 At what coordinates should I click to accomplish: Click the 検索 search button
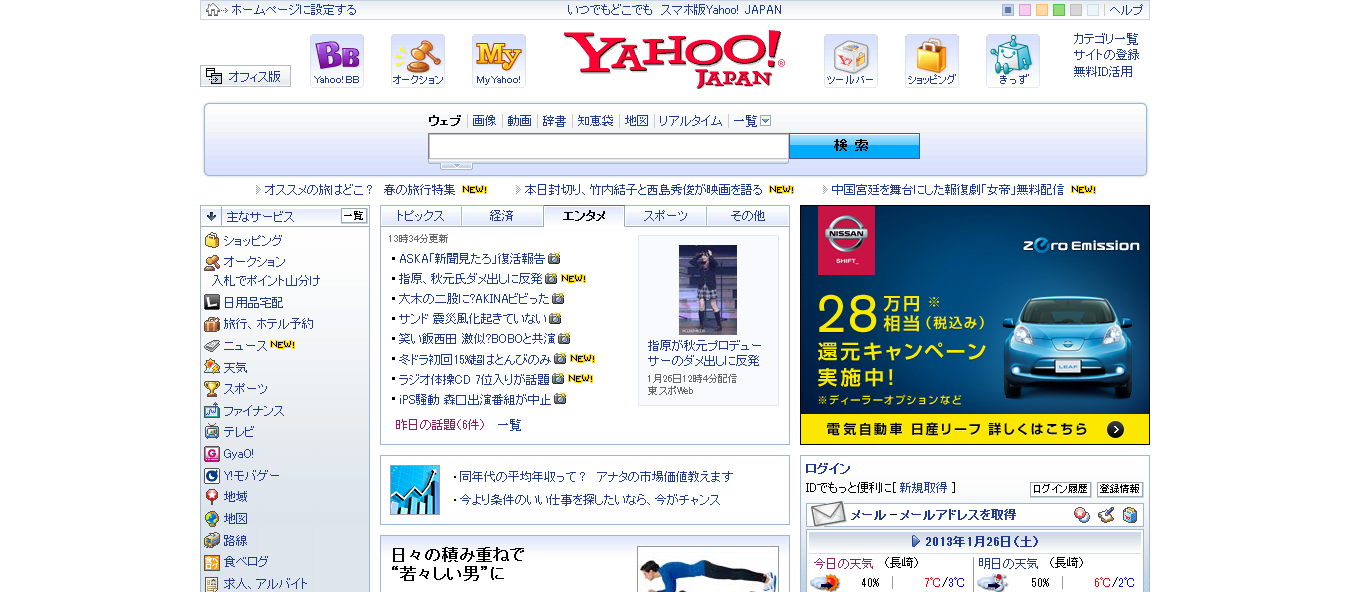point(854,146)
